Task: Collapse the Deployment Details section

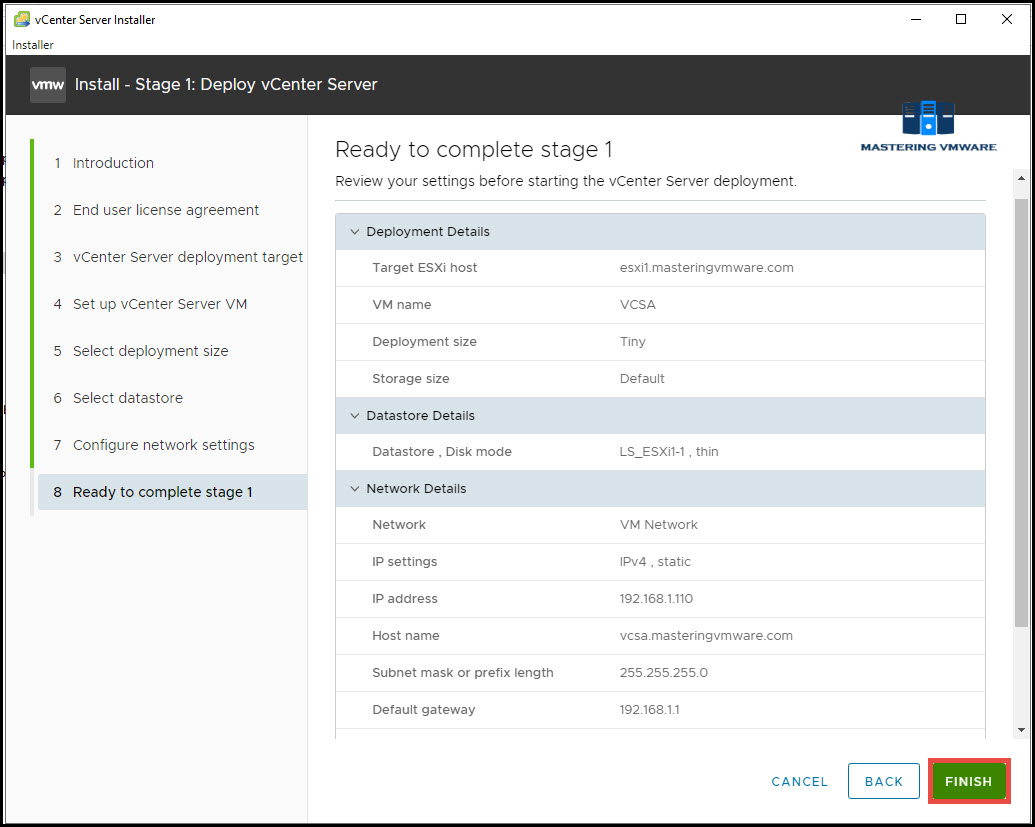Action: (354, 232)
